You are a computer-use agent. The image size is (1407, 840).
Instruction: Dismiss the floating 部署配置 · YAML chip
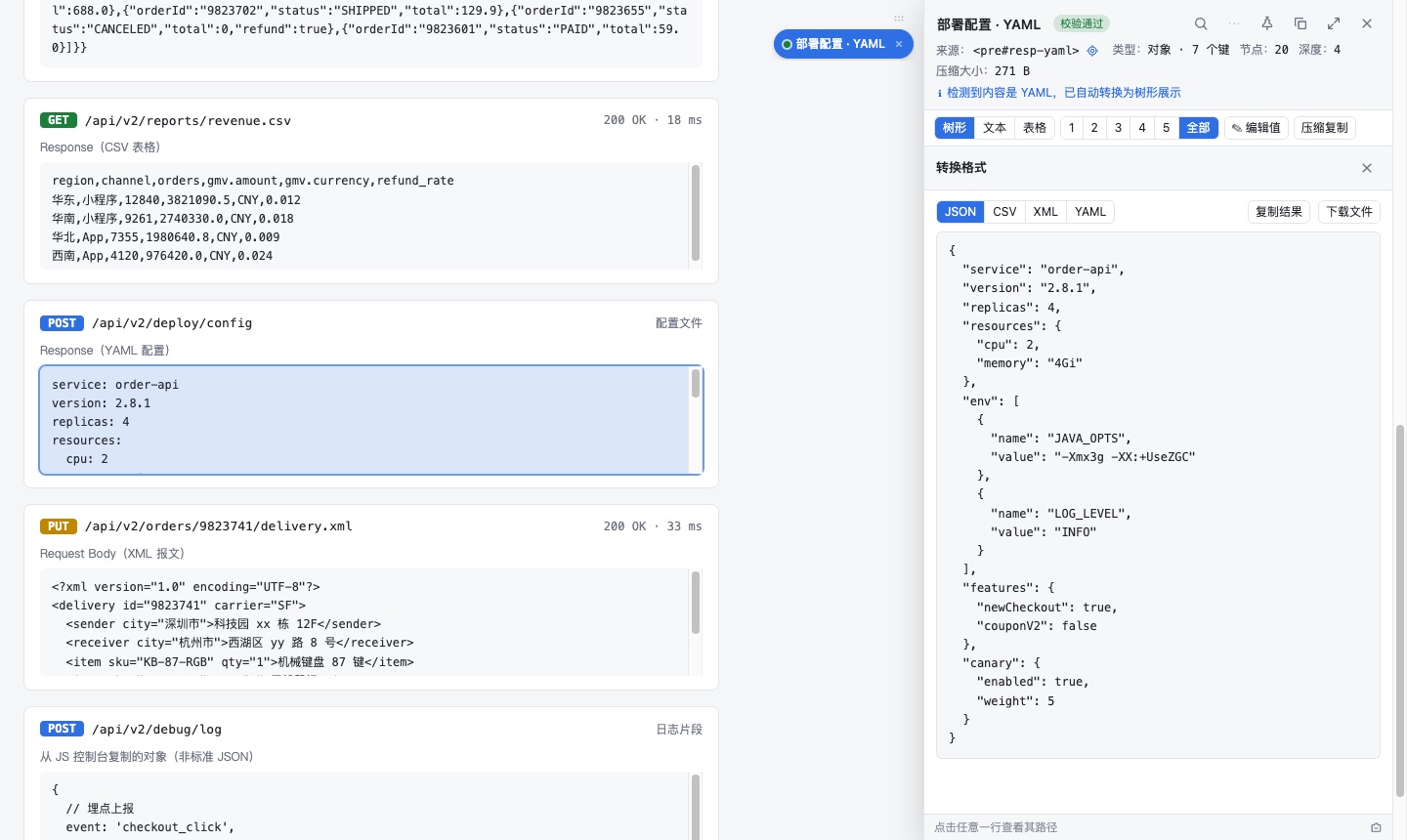[899, 44]
